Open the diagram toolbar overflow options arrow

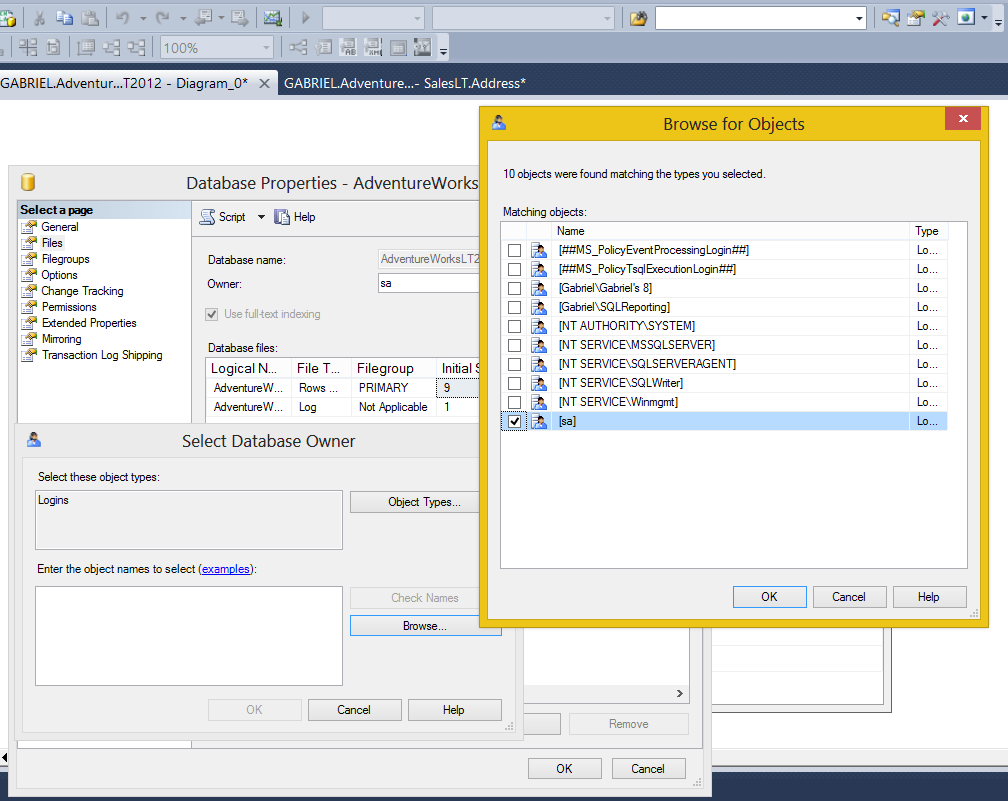(443, 50)
